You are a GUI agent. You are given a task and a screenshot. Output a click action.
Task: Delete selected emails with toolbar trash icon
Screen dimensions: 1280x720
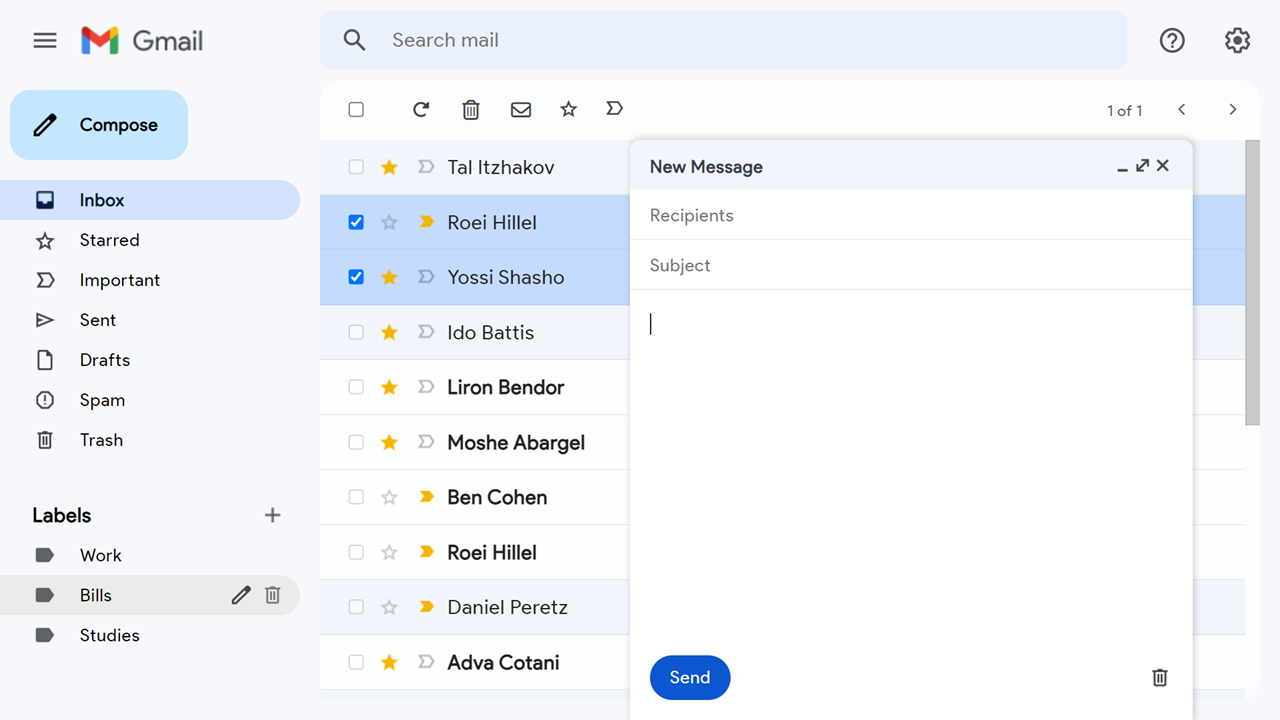471,110
